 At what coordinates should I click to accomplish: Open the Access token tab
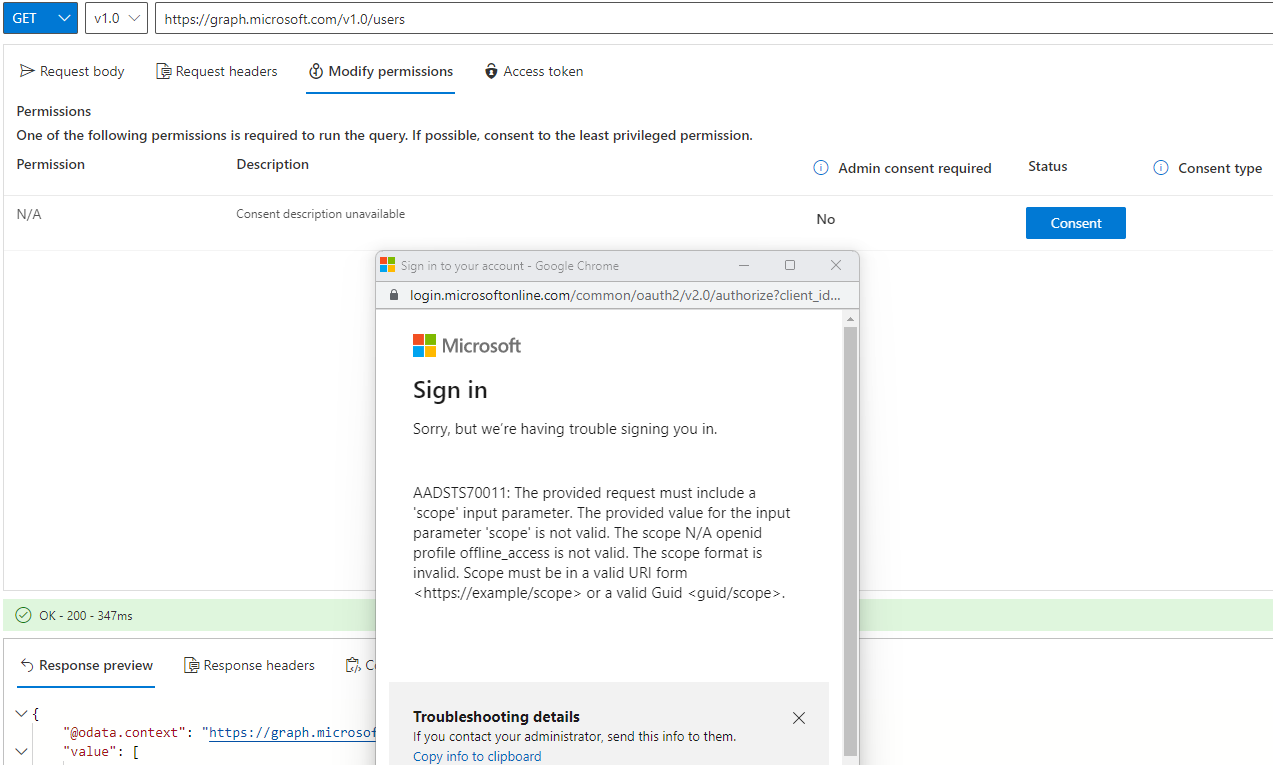pos(533,71)
